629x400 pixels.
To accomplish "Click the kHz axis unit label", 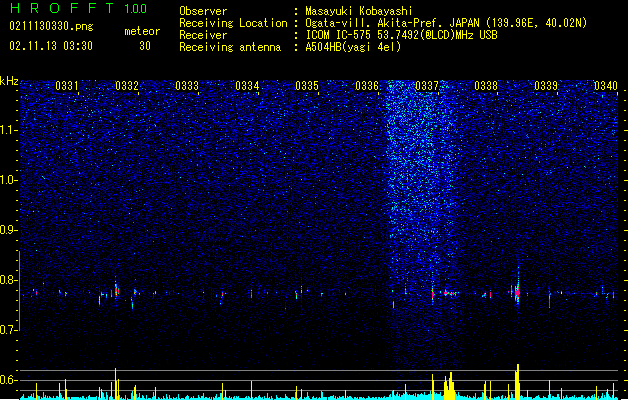I will click(x=9, y=81).
